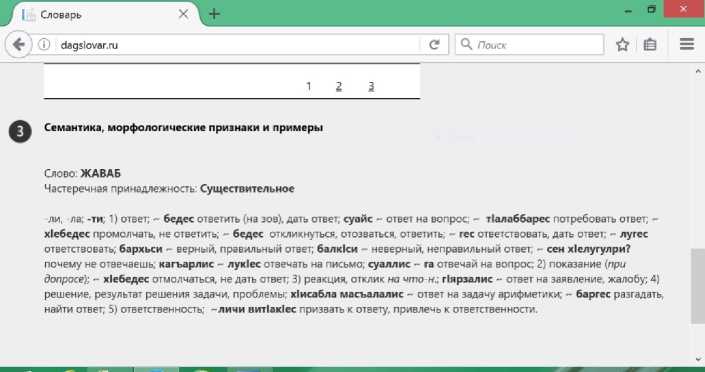Click the magnifier icon in the search box
705x372 pixels.
[466, 44]
